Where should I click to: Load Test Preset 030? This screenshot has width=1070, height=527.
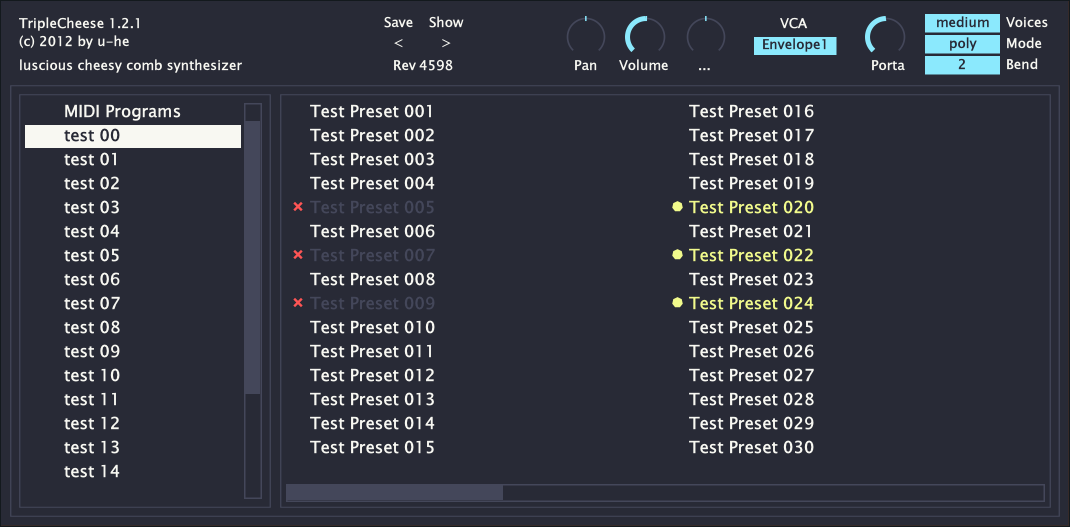click(751, 447)
